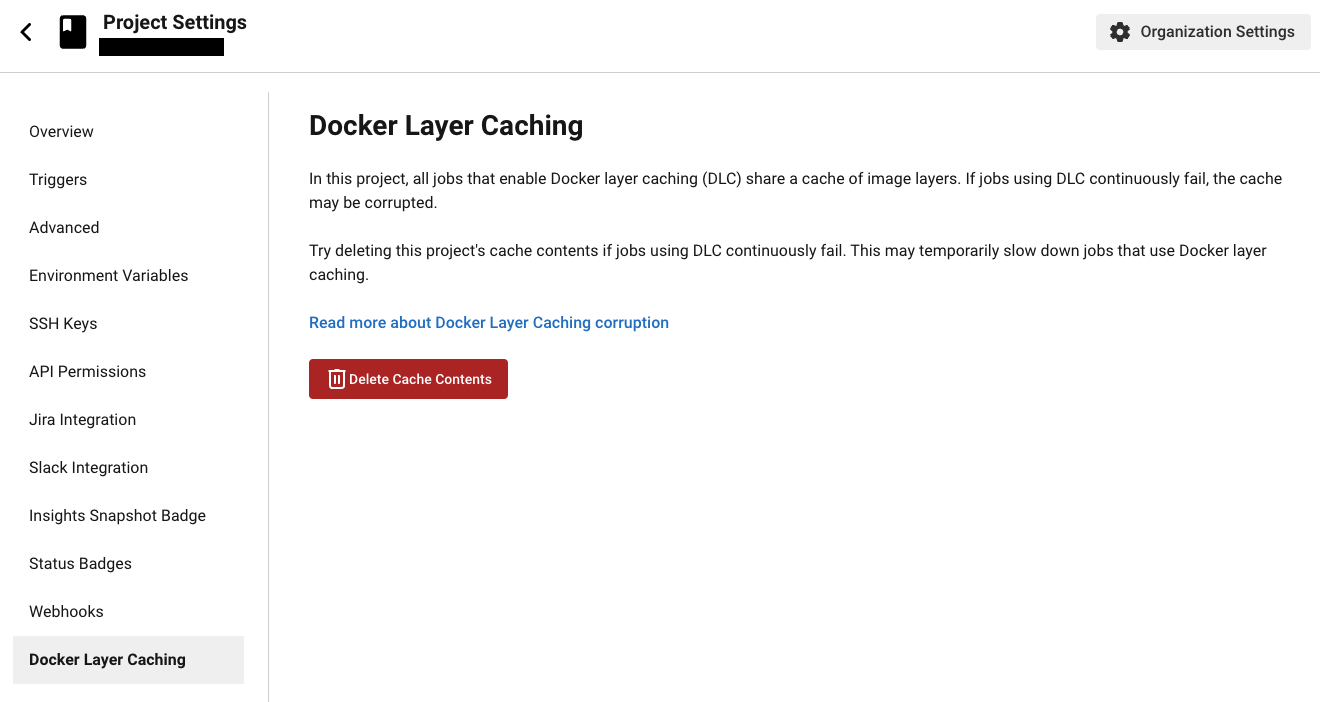The image size is (1320, 702).
Task: Go to Insights Snapshot Badge
Action: (117, 516)
